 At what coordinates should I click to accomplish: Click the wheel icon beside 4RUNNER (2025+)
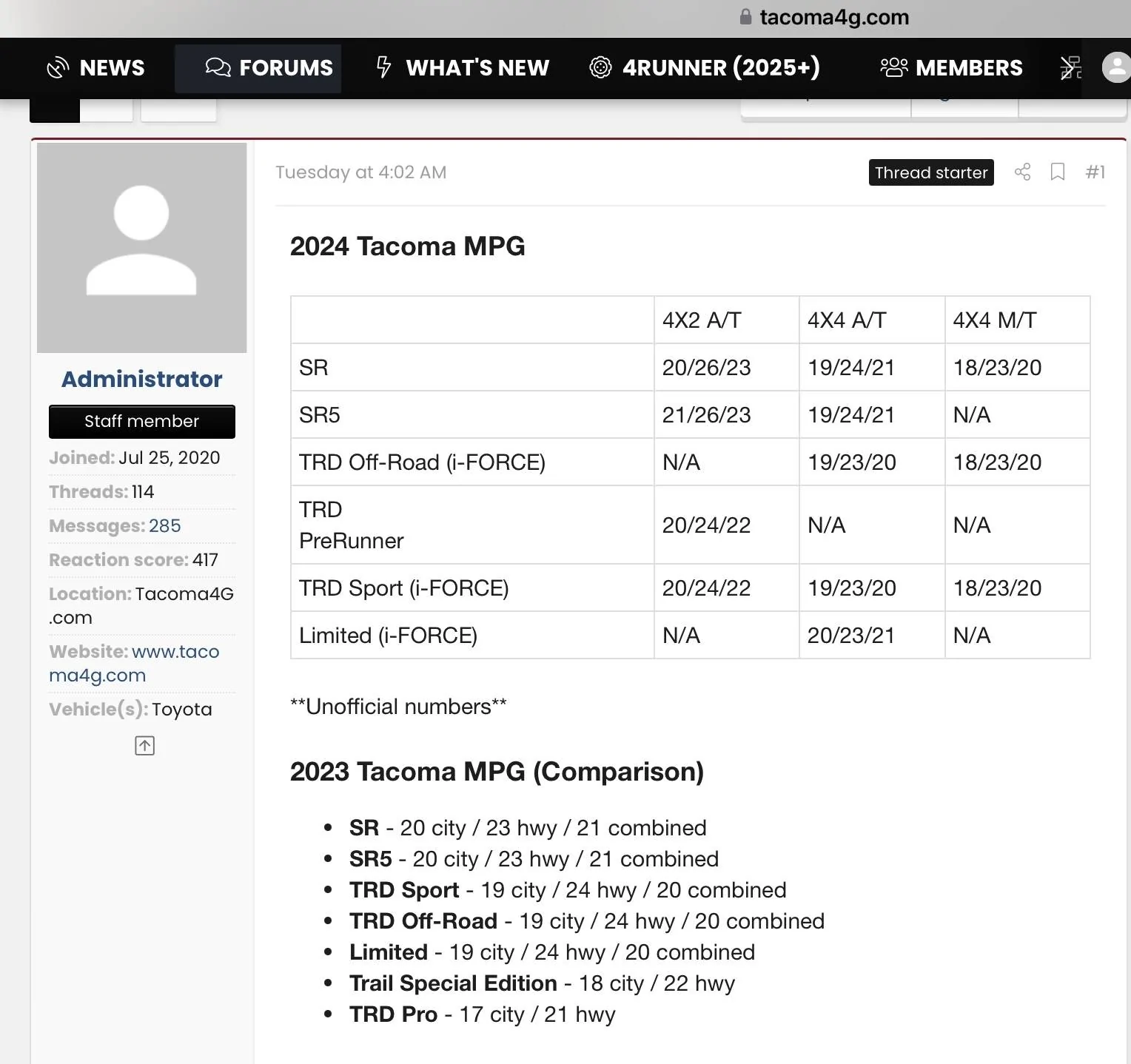pyautogui.click(x=600, y=67)
